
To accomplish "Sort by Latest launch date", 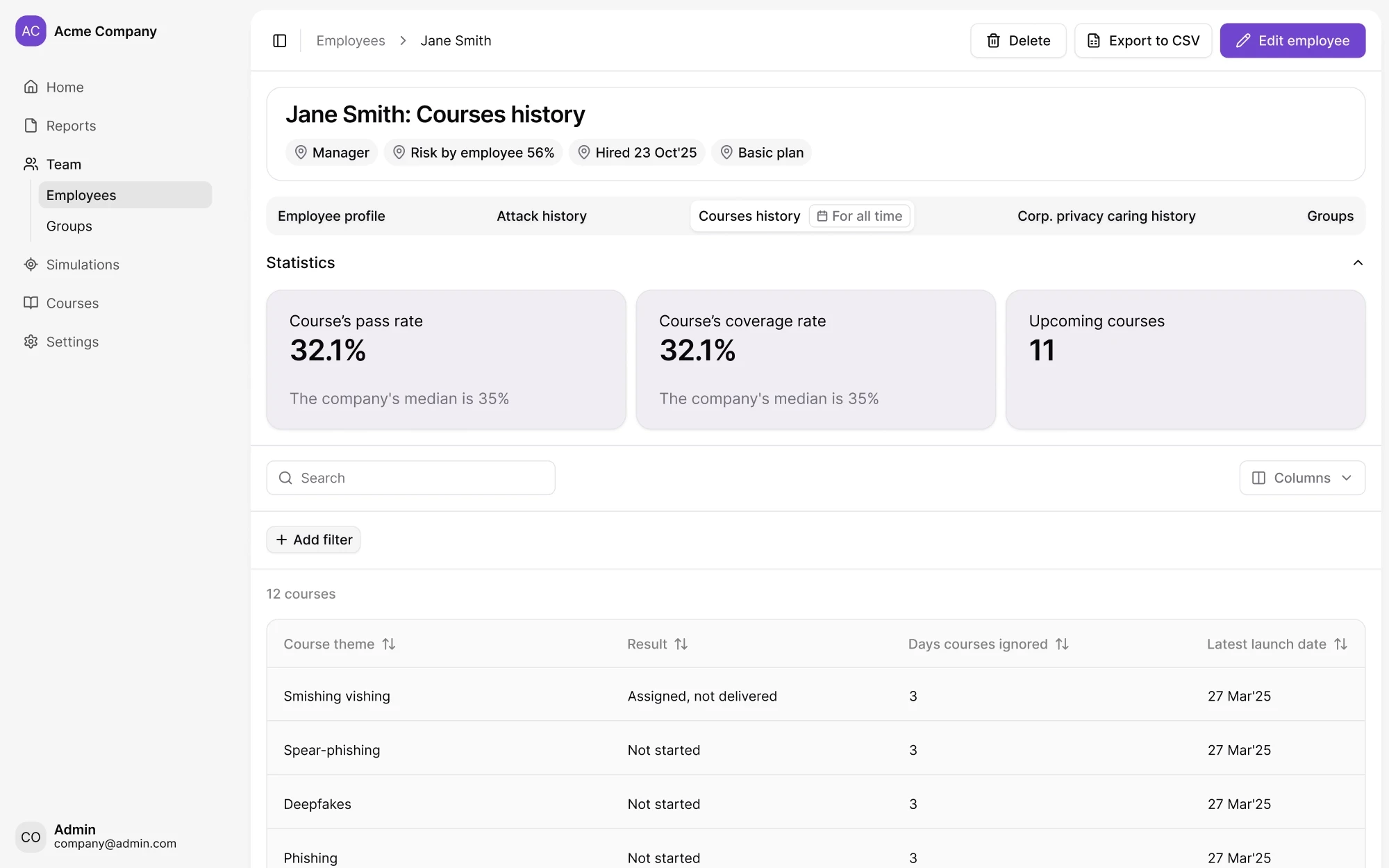I will pos(1340,644).
